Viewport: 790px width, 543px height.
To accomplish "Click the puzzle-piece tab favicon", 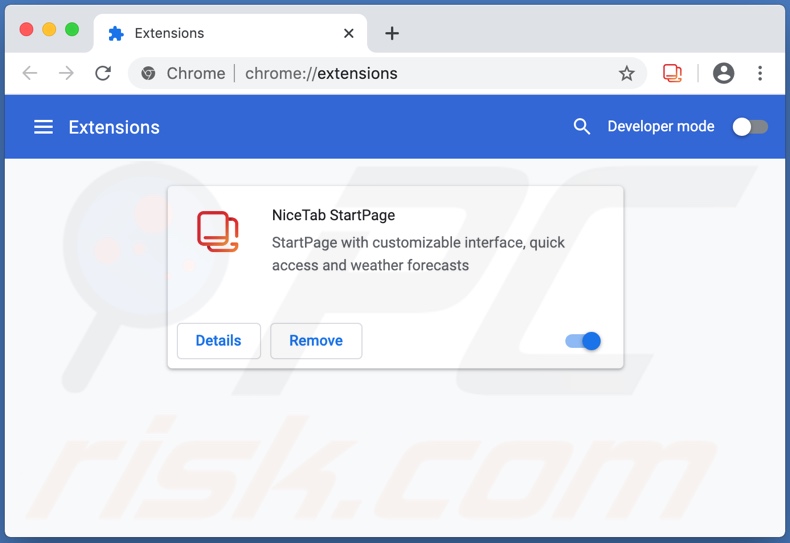I will coord(116,33).
